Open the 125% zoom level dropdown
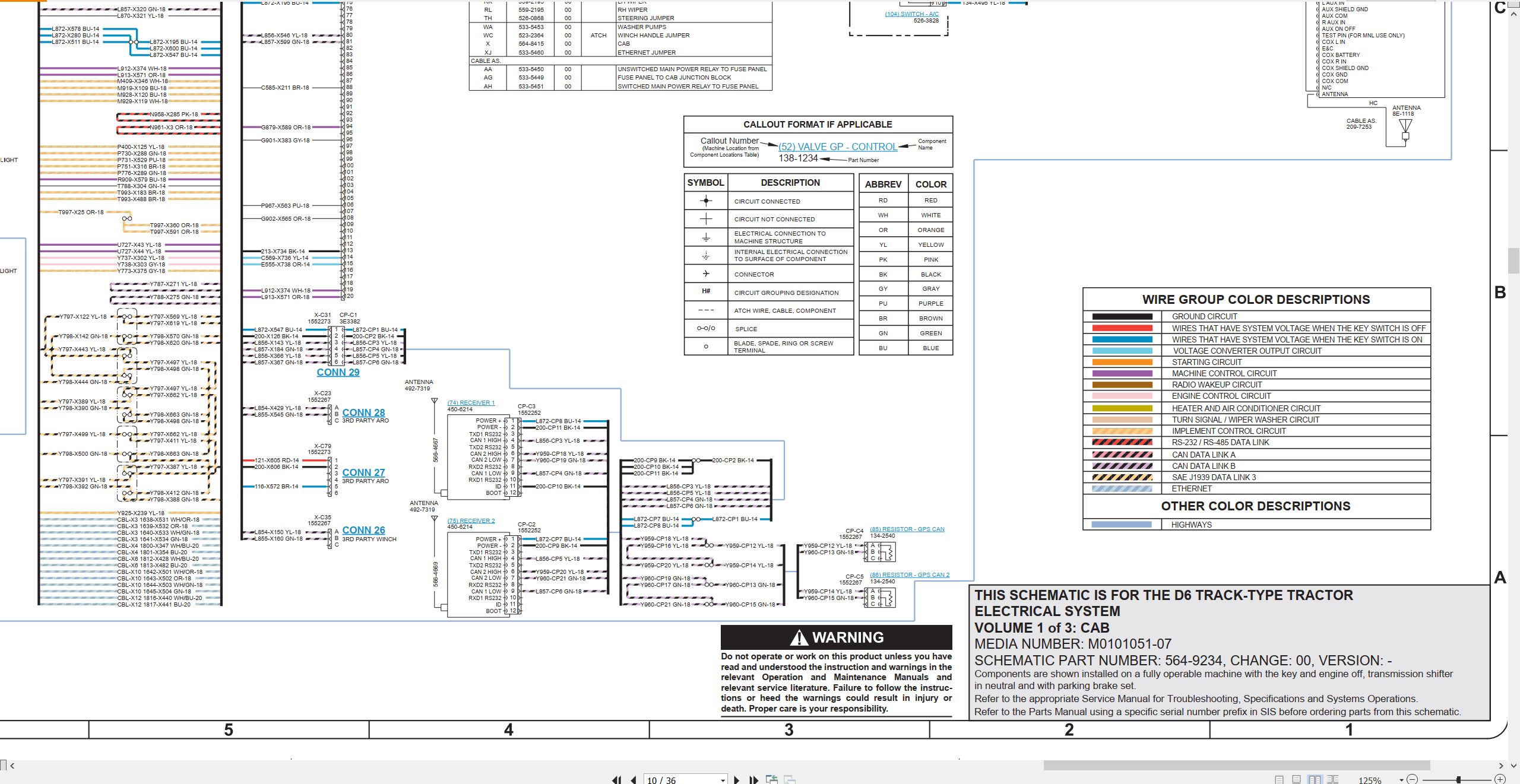 1401,780
